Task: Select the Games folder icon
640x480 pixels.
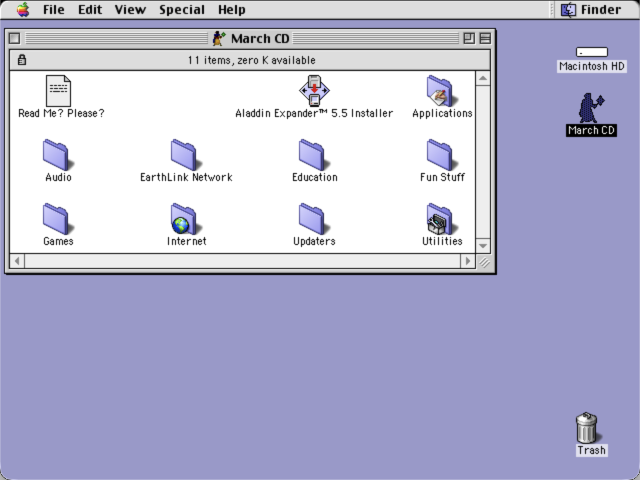Action: click(58, 219)
